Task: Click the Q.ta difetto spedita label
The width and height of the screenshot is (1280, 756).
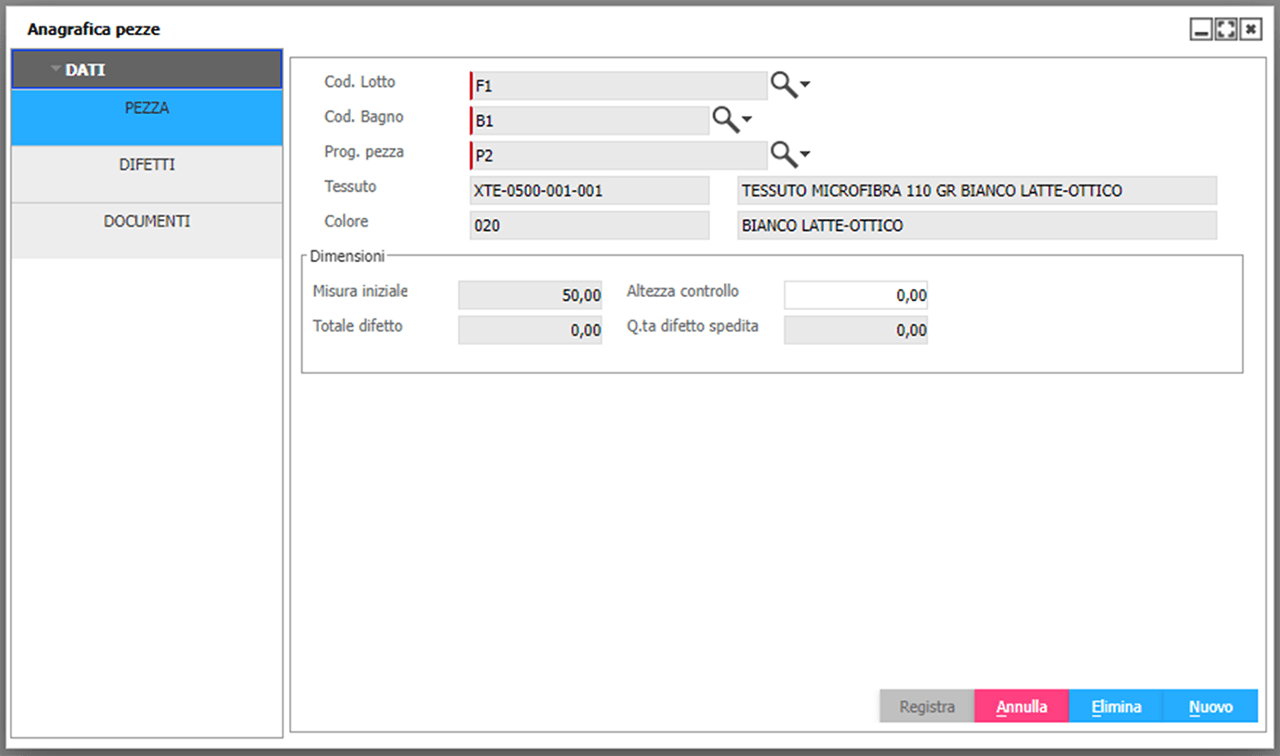Action: pyautogui.click(x=692, y=325)
